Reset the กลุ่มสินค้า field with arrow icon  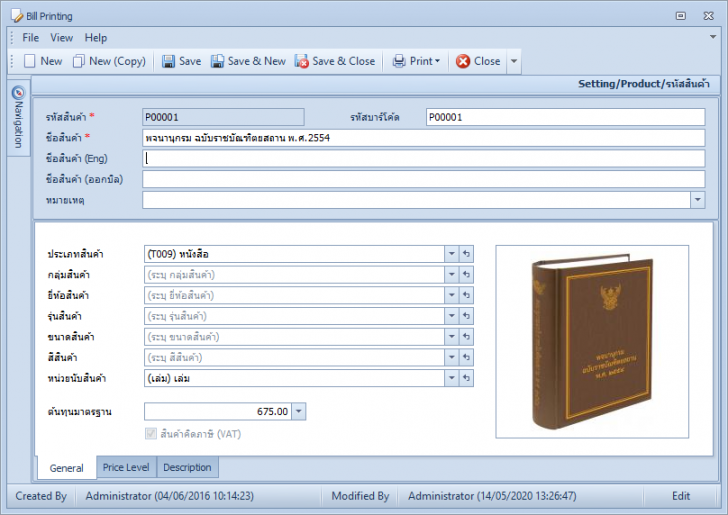pyautogui.click(x=466, y=275)
